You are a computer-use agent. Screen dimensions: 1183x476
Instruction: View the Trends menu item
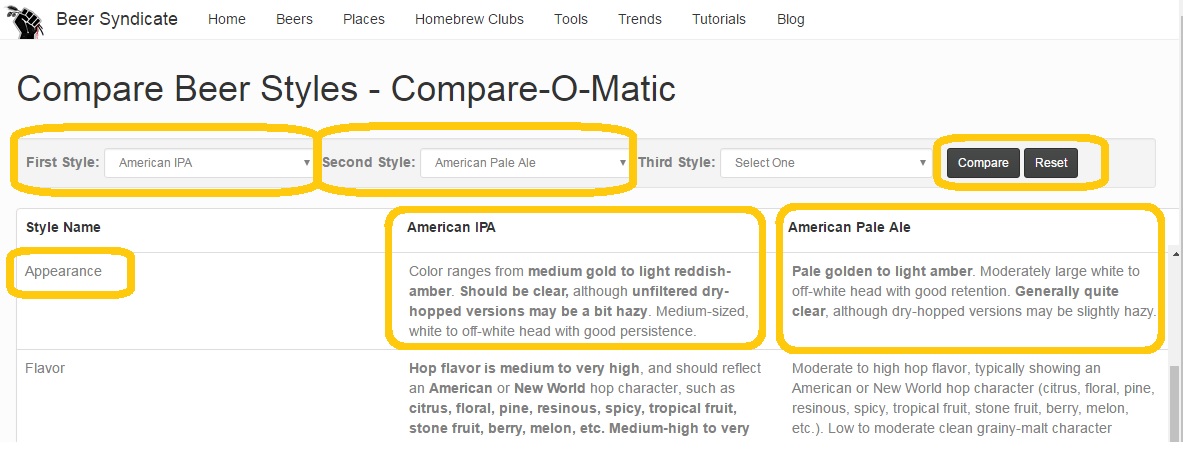click(640, 20)
